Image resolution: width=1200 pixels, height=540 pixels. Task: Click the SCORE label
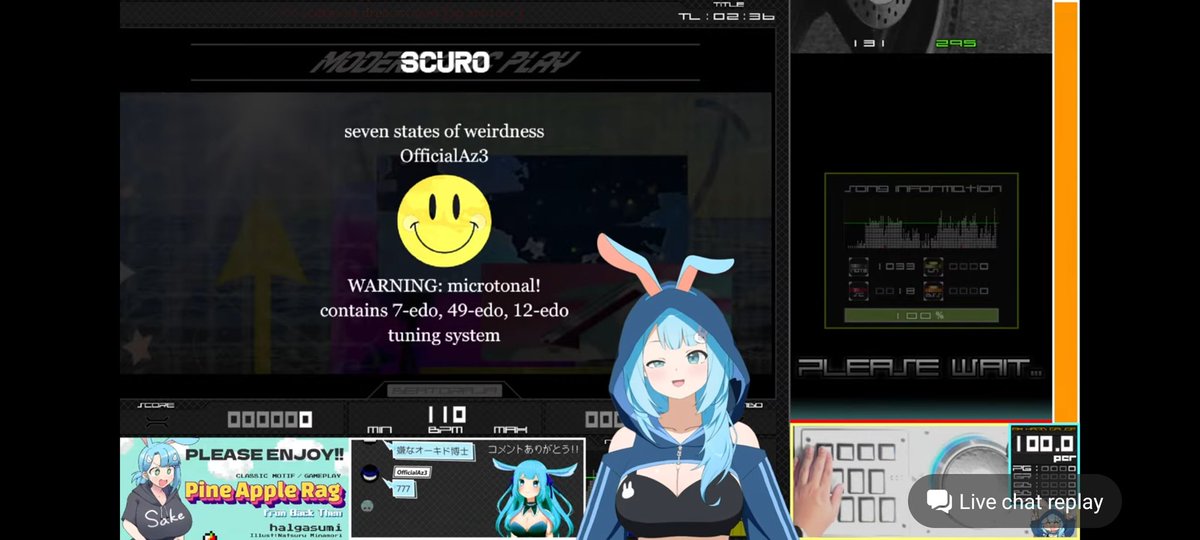155,405
